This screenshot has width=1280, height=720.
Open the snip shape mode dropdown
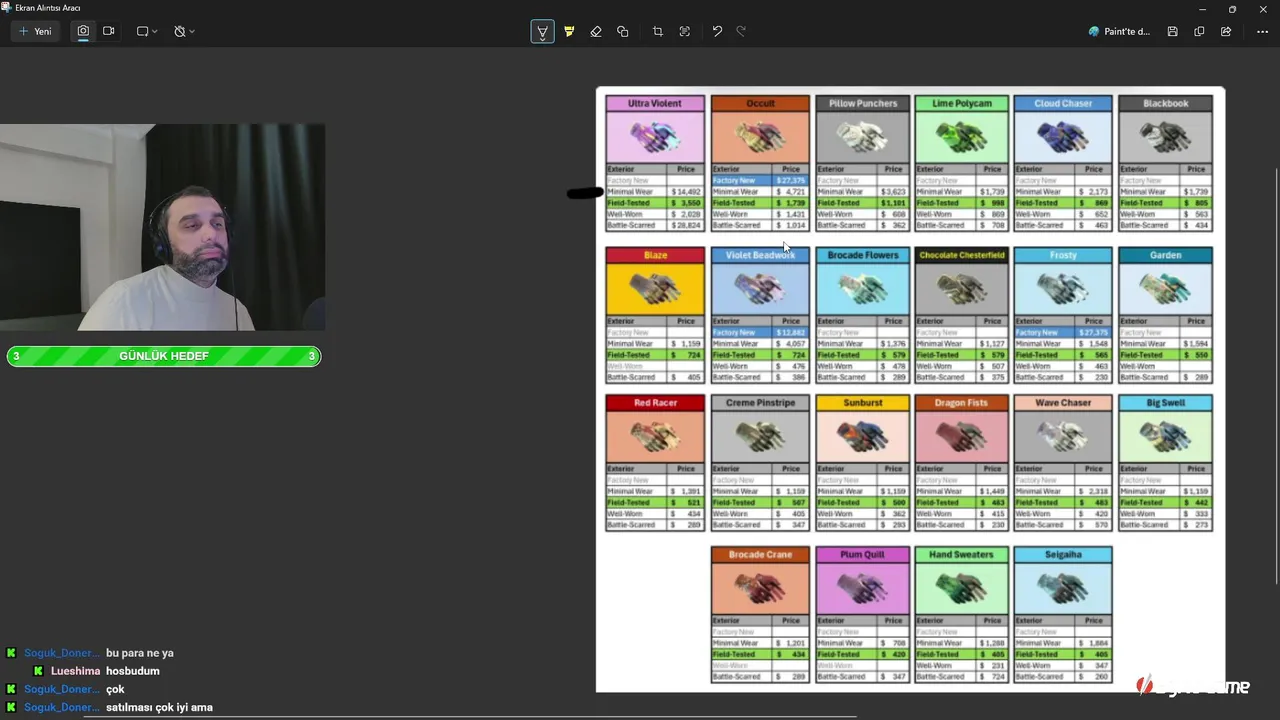[x=147, y=31]
